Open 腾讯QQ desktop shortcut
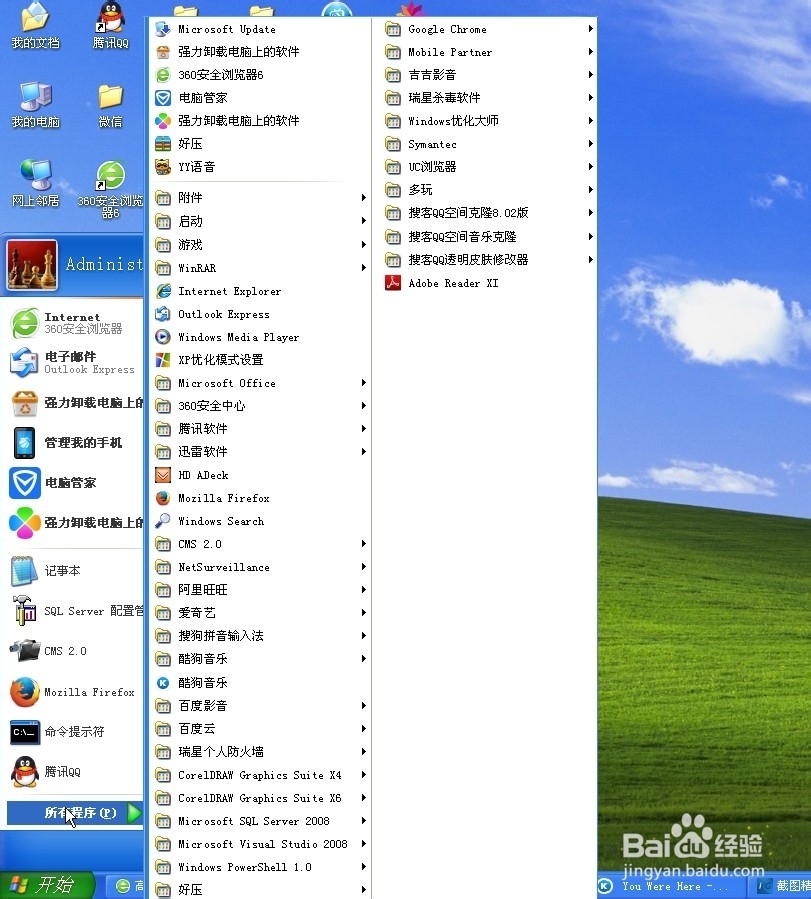Screen dimensions: 811x899 [x=111, y=25]
